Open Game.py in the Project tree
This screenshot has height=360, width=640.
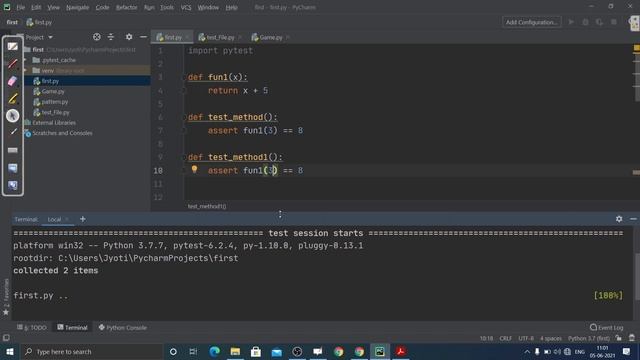pos(53,91)
